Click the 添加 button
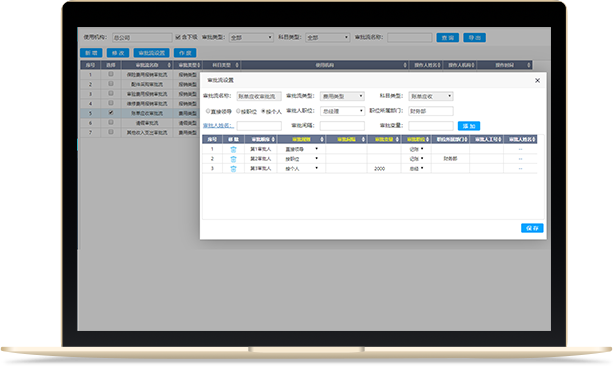The width and height of the screenshot is (613, 366). [469, 126]
